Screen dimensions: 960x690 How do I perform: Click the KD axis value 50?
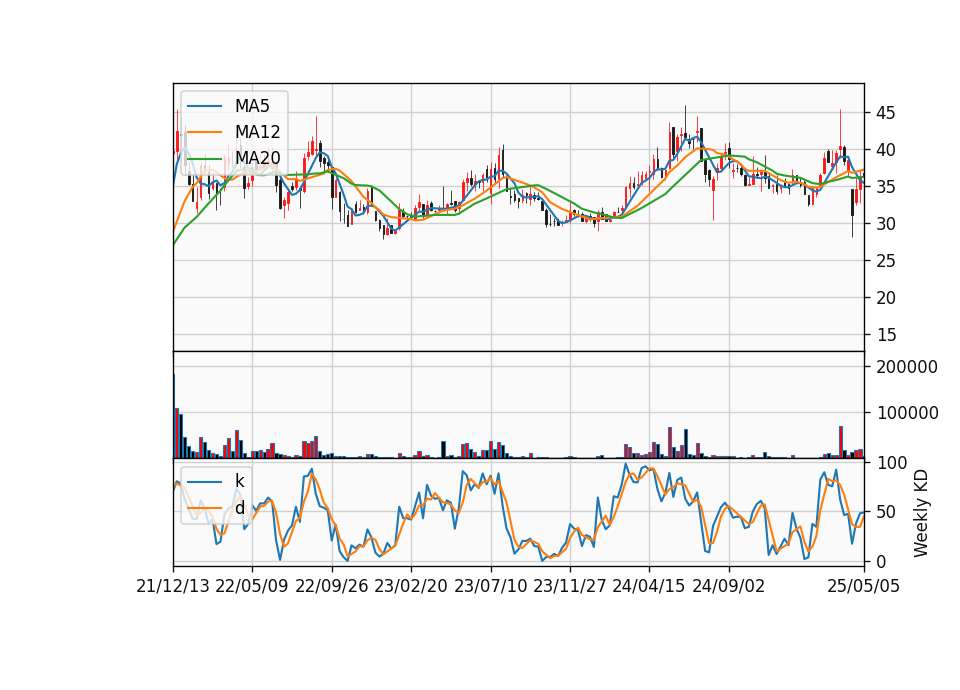tap(886, 512)
